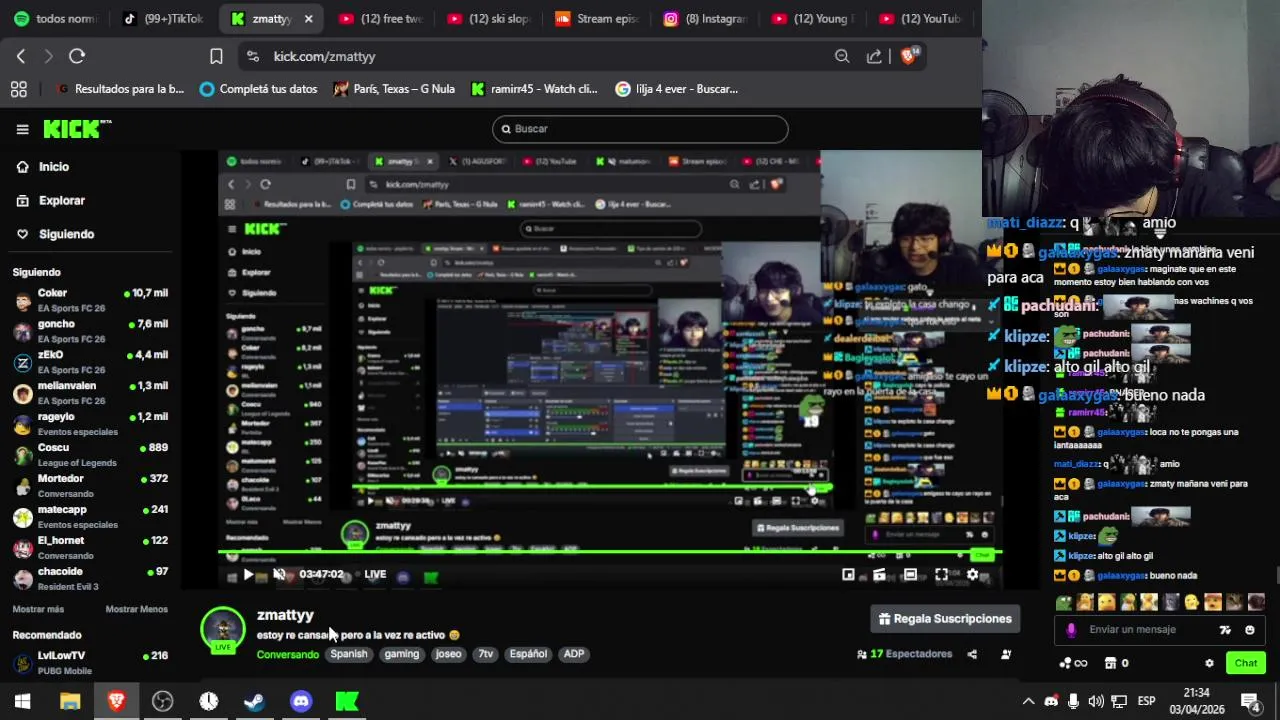This screenshot has width=1280, height=720.
Task: Click the share stream icon
Action: pos(972,654)
